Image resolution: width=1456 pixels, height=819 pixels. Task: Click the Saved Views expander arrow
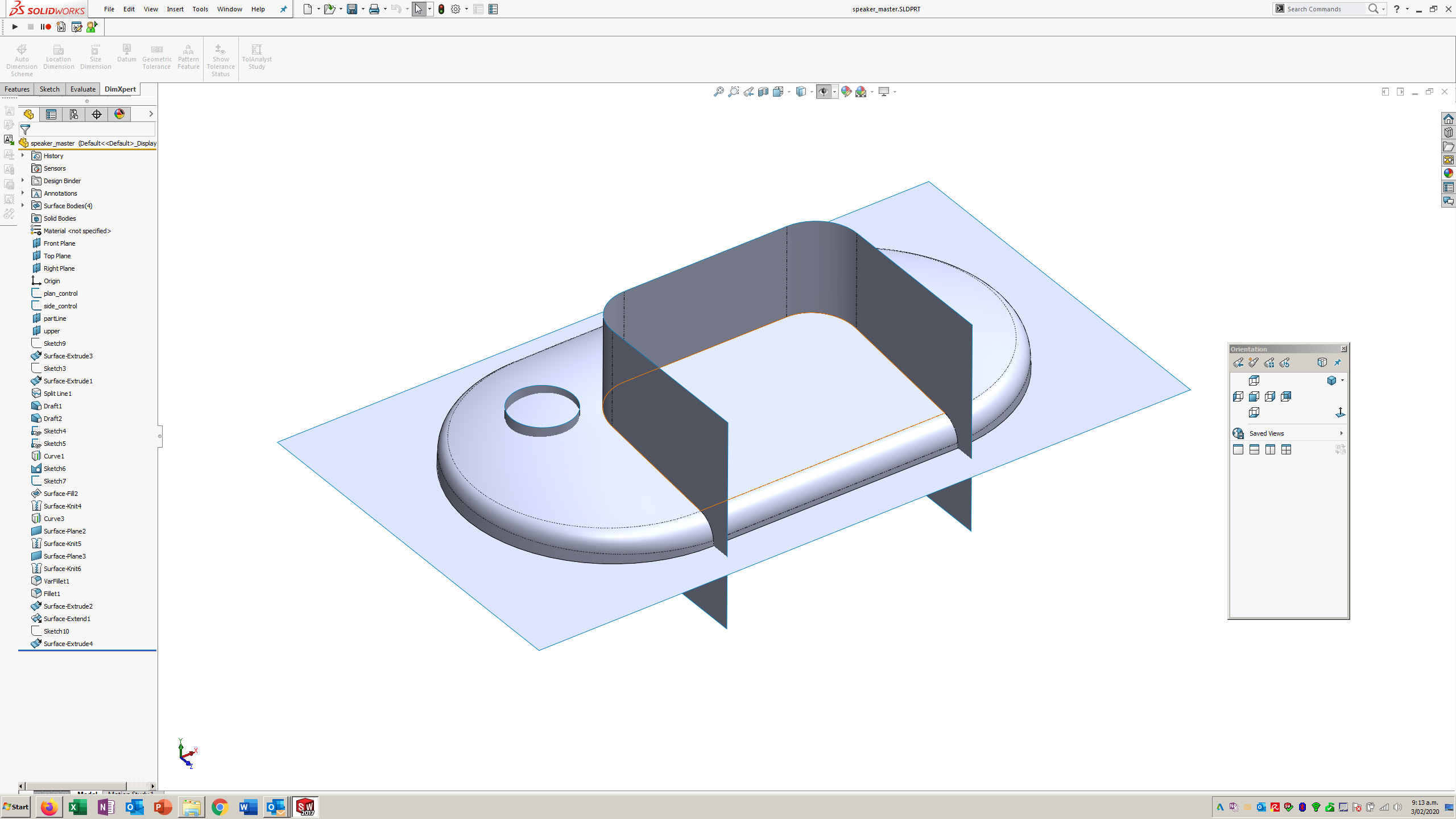1340,433
